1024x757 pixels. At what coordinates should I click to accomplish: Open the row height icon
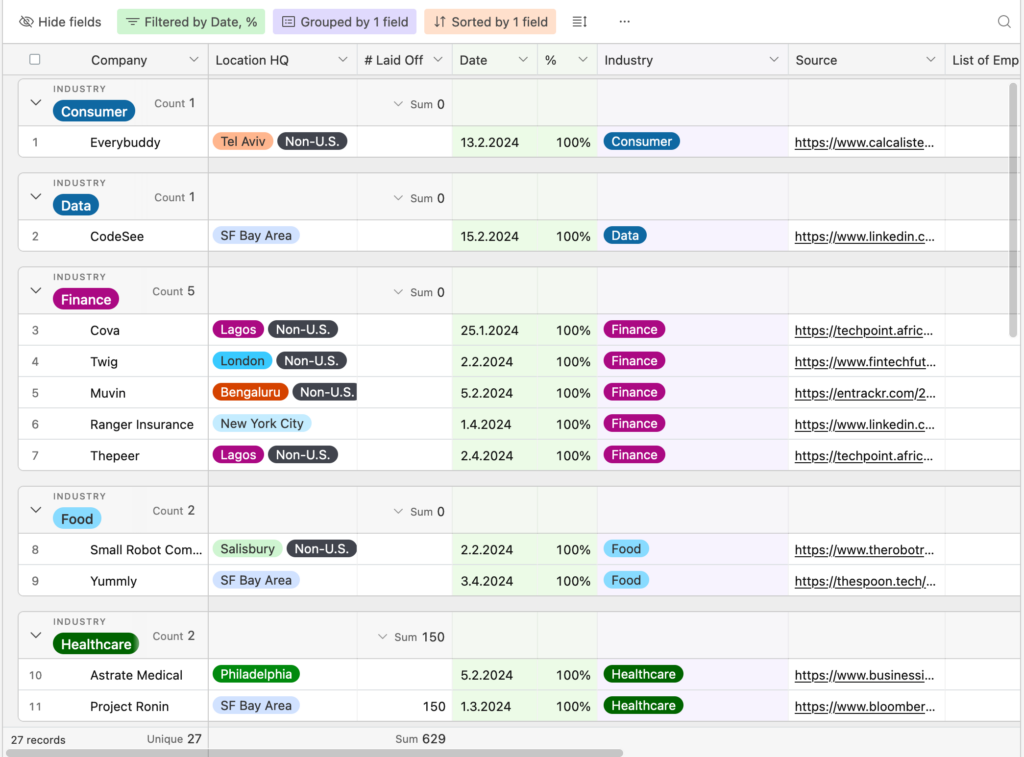580,22
